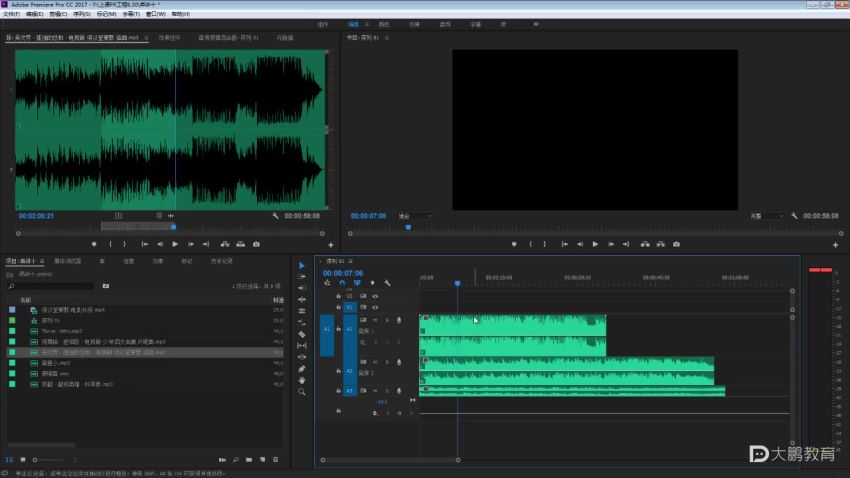Enable voice-over record on track A1
The height and width of the screenshot is (478, 850).
tap(399, 320)
